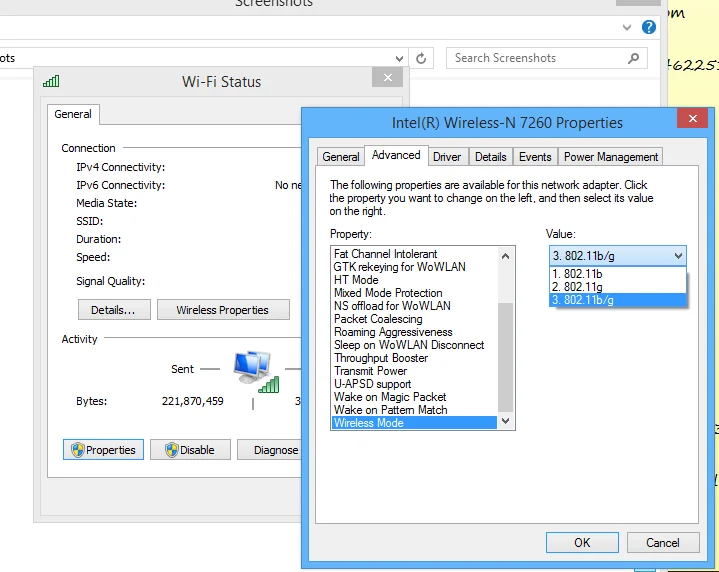Click the Disable button in Wi-Fi Status
The width and height of the screenshot is (719, 572).
pos(190,450)
